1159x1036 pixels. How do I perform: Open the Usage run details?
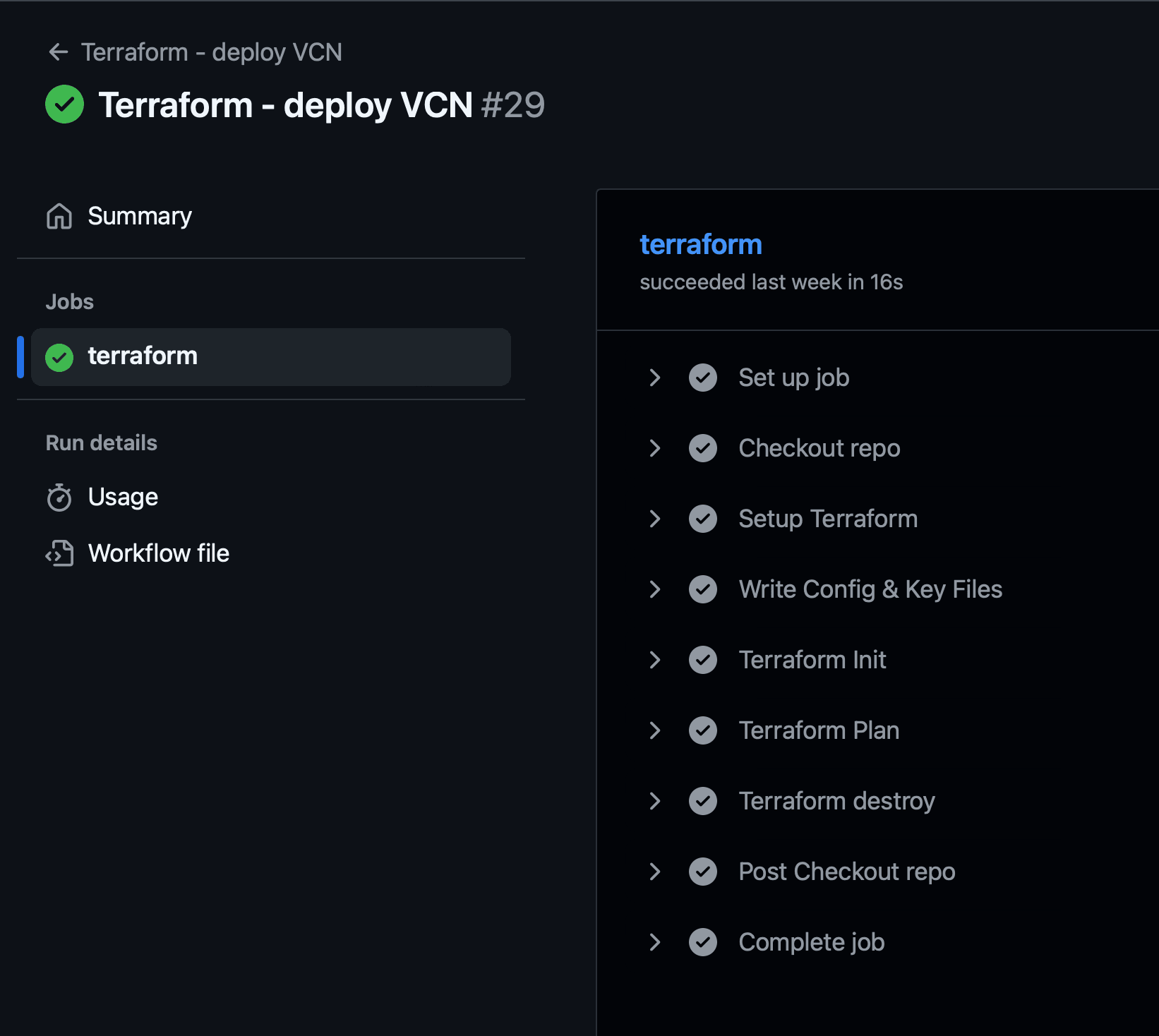(123, 498)
